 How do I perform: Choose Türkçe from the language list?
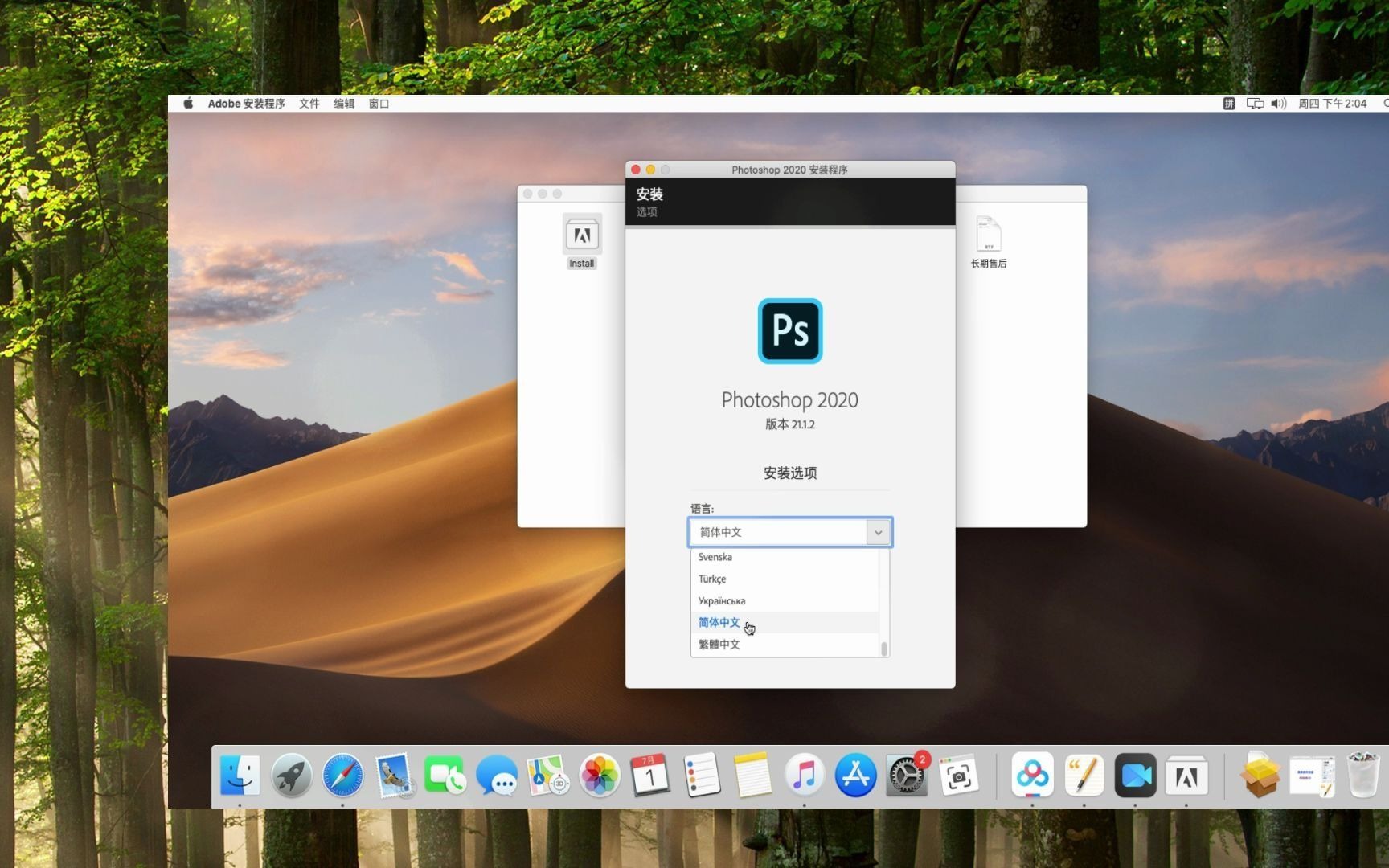tap(785, 579)
